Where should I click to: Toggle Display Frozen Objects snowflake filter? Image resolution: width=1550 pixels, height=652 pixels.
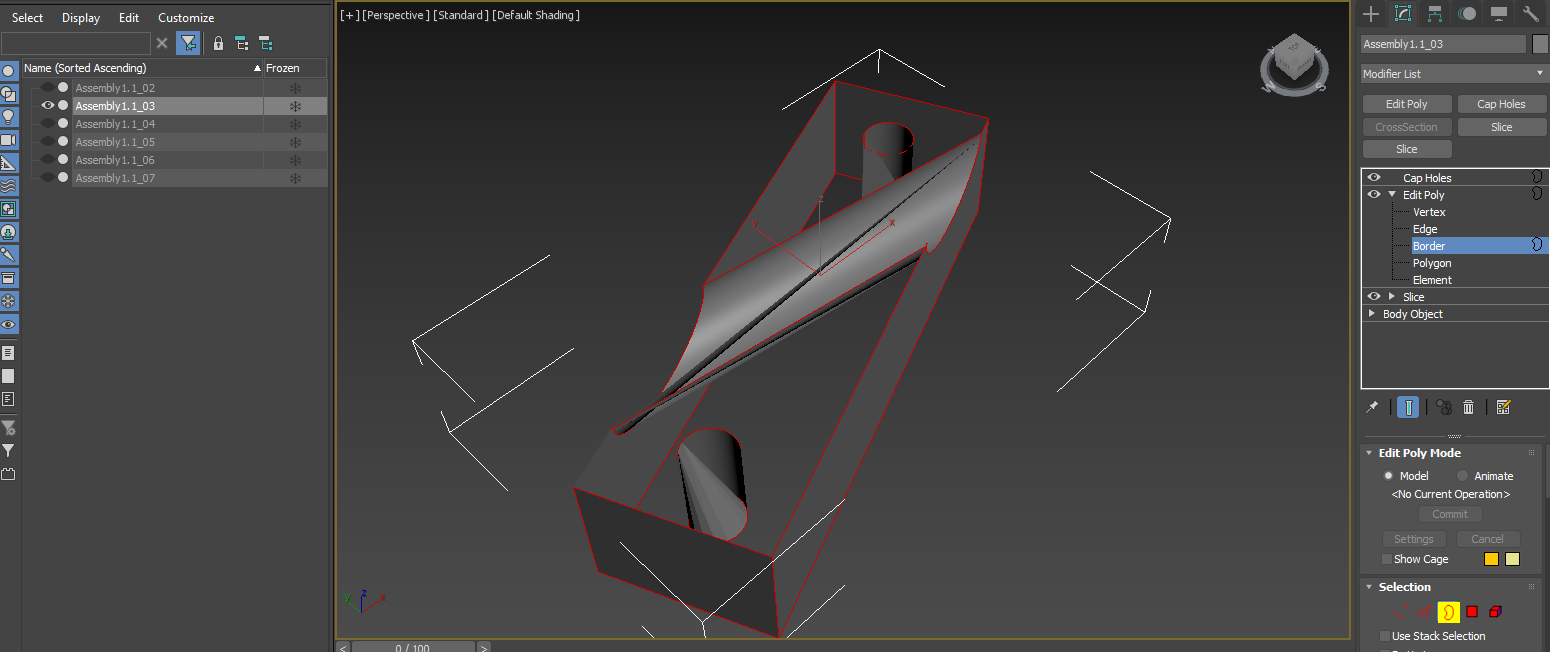pos(9,301)
